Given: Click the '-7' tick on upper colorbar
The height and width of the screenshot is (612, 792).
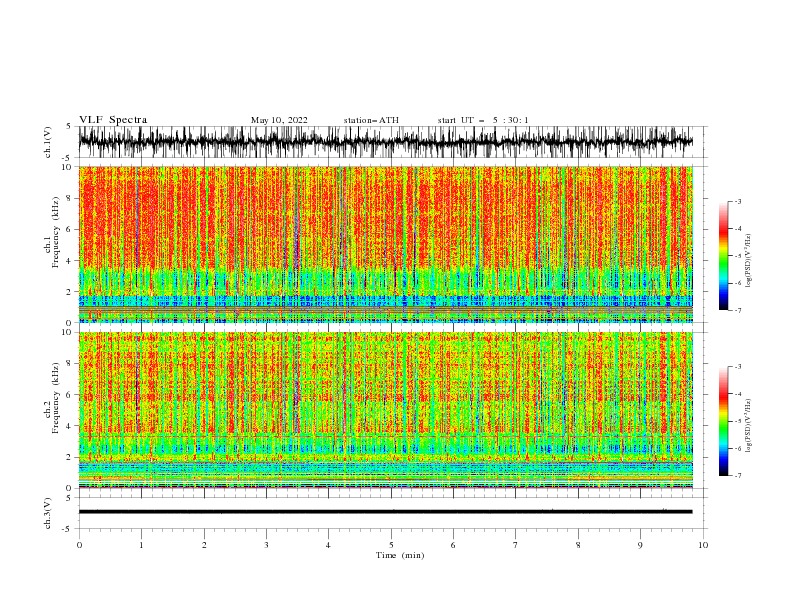Looking at the screenshot, I should [x=737, y=311].
